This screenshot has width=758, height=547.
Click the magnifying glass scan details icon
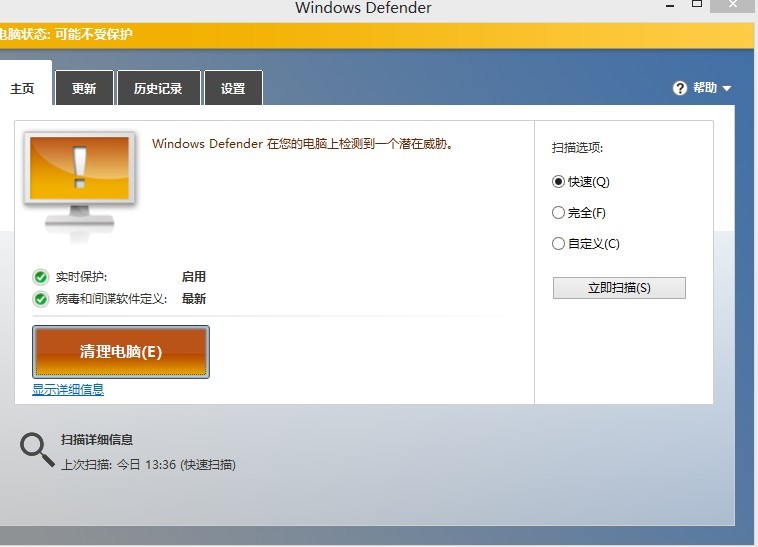pyautogui.click(x=37, y=450)
